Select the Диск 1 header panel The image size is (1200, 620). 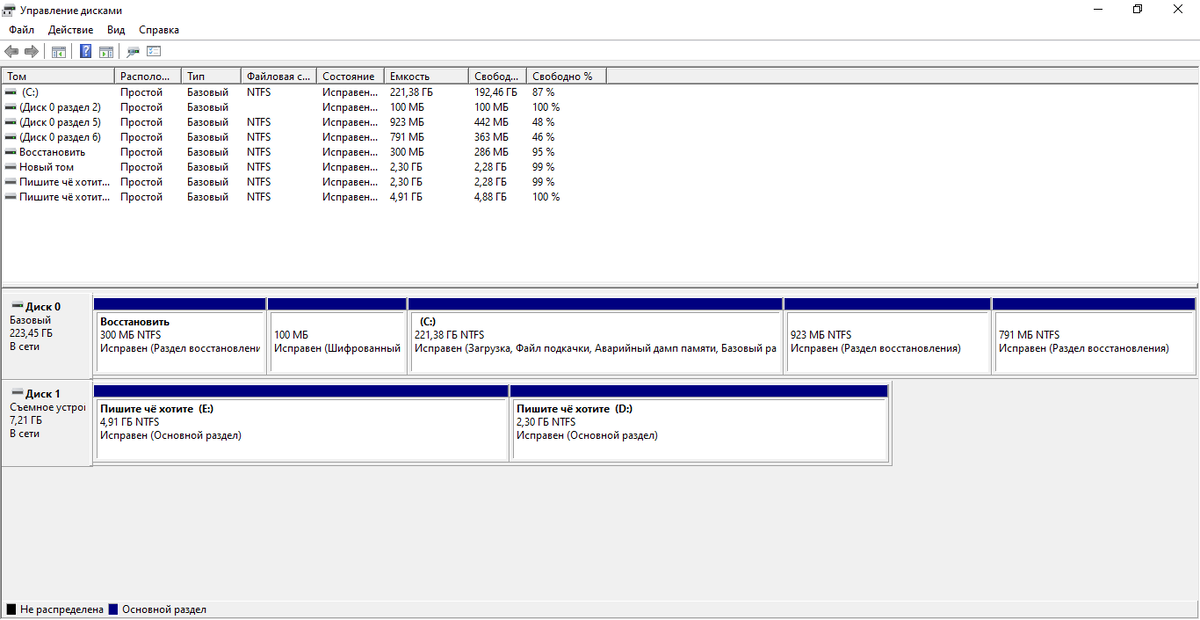pos(46,422)
